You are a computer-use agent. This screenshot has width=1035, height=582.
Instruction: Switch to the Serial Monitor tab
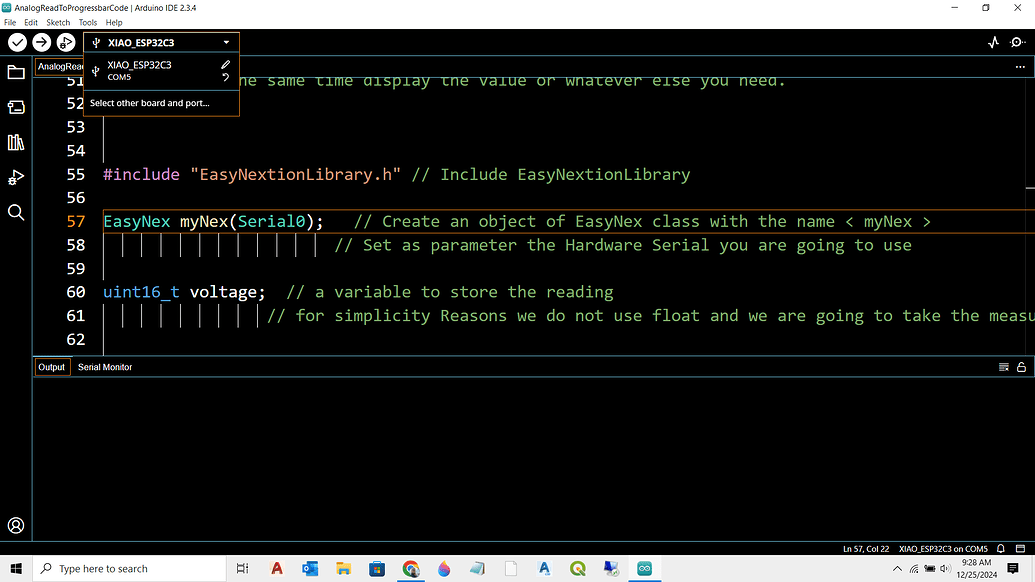104,367
